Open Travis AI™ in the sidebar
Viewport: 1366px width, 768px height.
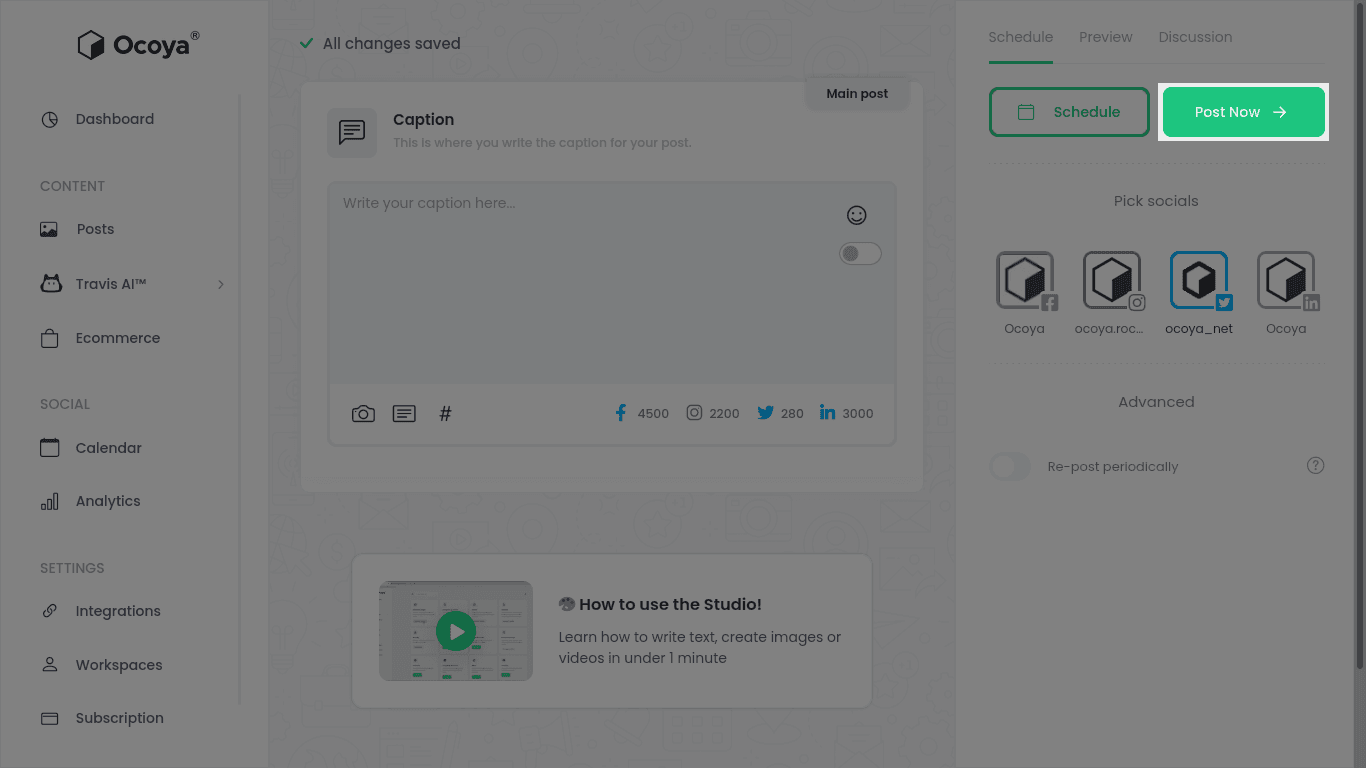click(x=111, y=284)
